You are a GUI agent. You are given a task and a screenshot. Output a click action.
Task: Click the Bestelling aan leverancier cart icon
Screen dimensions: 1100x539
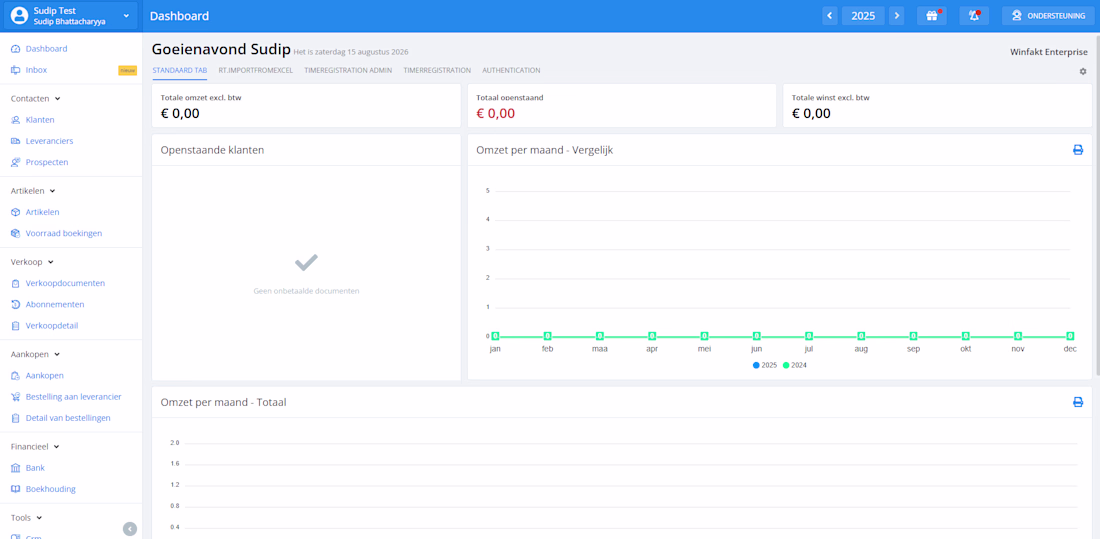pyautogui.click(x=15, y=397)
